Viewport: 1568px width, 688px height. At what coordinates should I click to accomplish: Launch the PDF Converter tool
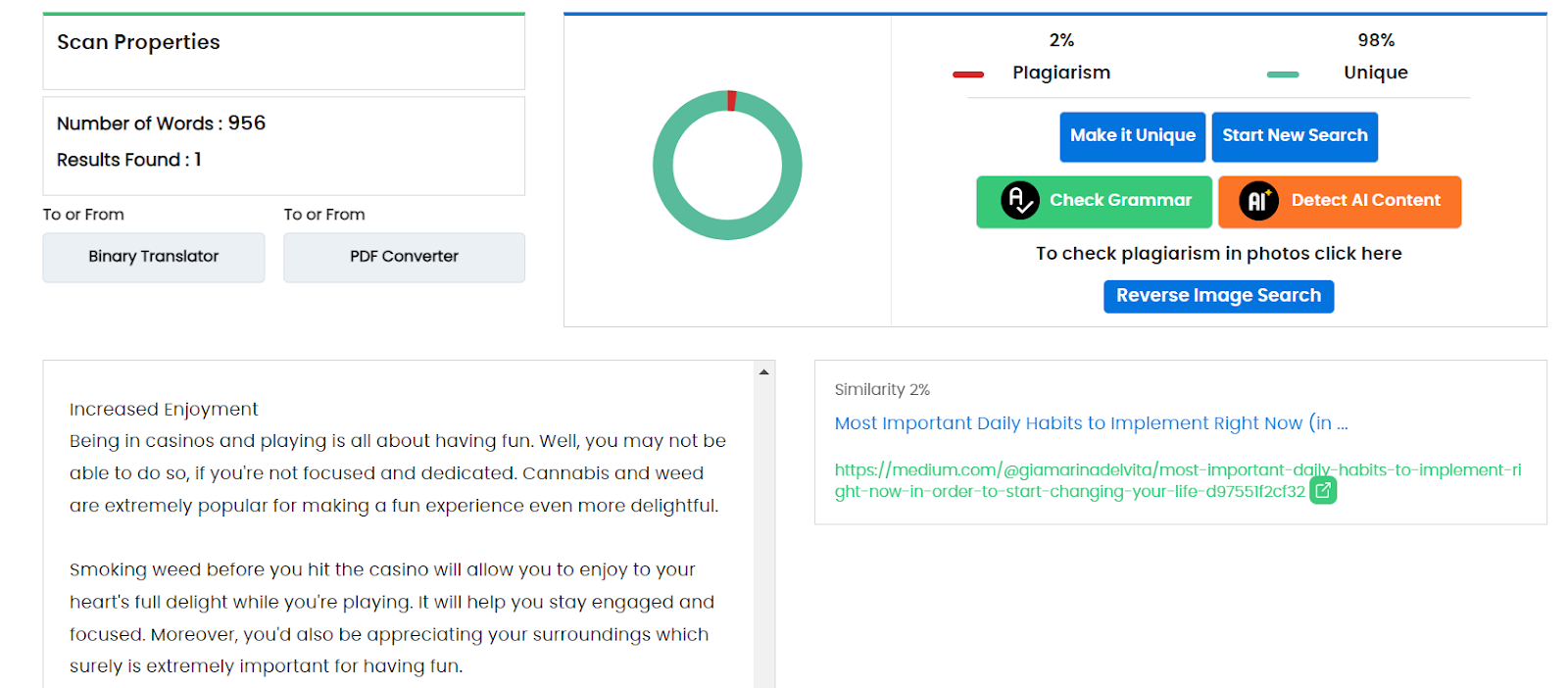coord(404,257)
